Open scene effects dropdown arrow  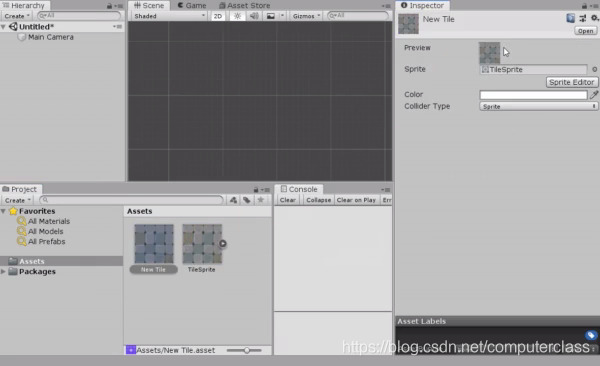282,16
